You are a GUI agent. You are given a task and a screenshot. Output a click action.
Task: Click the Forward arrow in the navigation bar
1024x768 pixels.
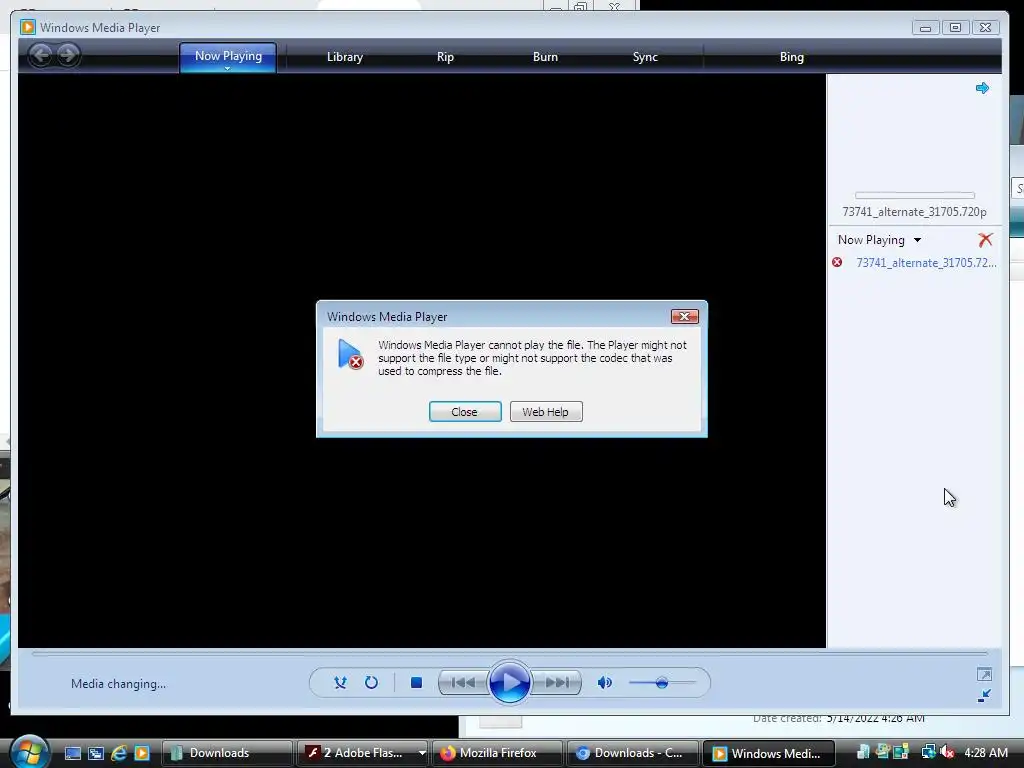coord(68,55)
